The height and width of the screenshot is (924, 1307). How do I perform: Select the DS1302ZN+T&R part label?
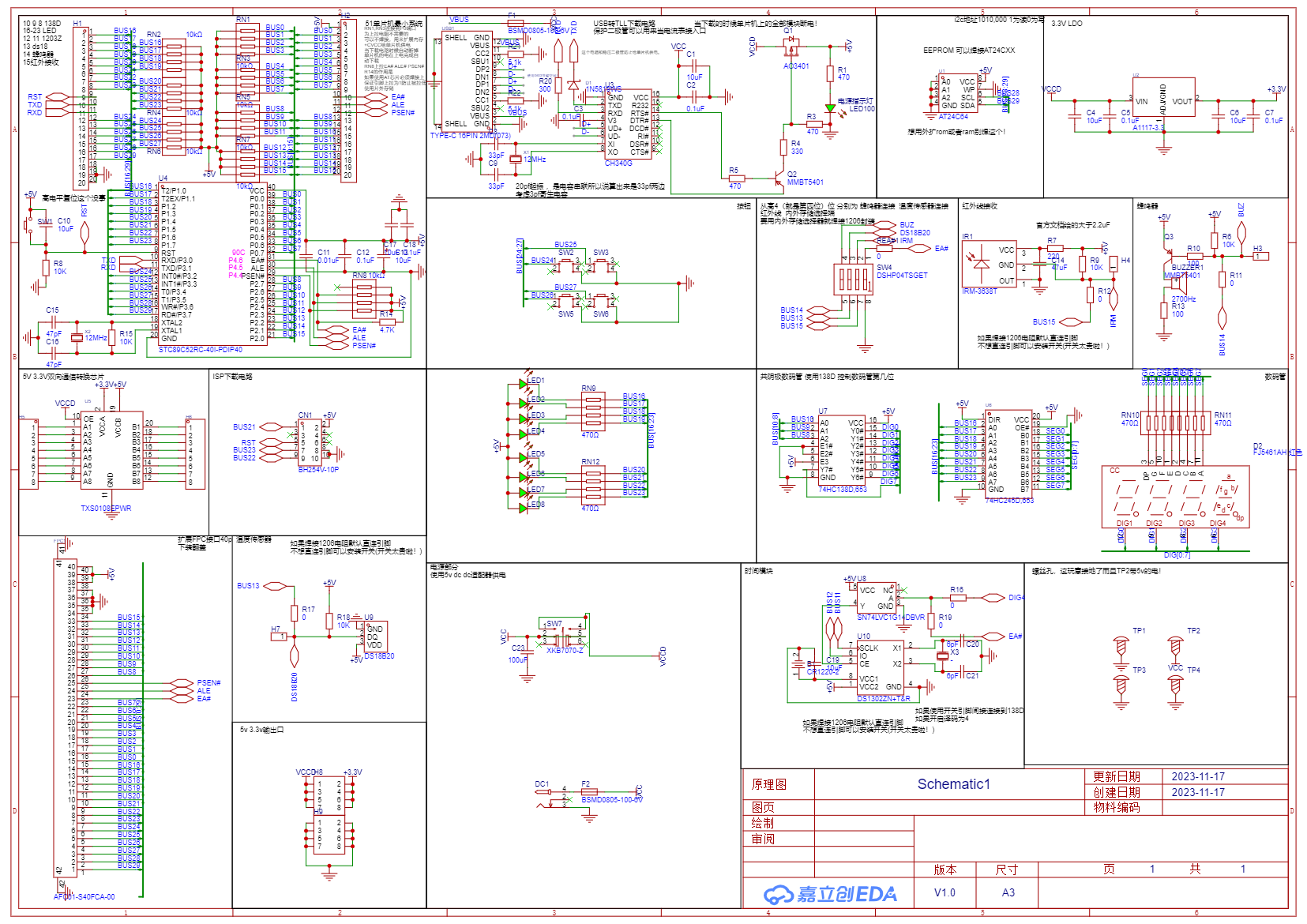(884, 699)
